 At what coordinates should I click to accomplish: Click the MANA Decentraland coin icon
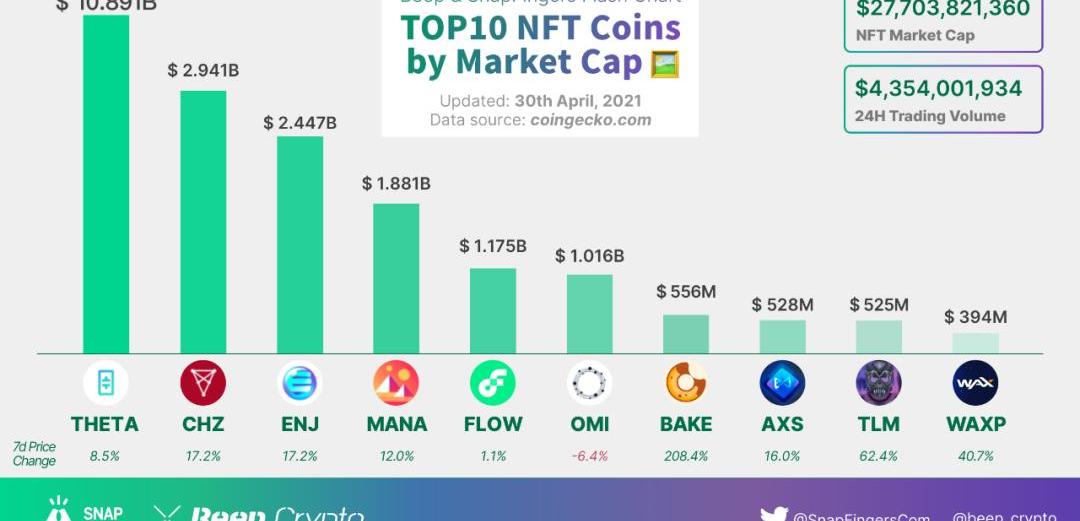(x=396, y=383)
